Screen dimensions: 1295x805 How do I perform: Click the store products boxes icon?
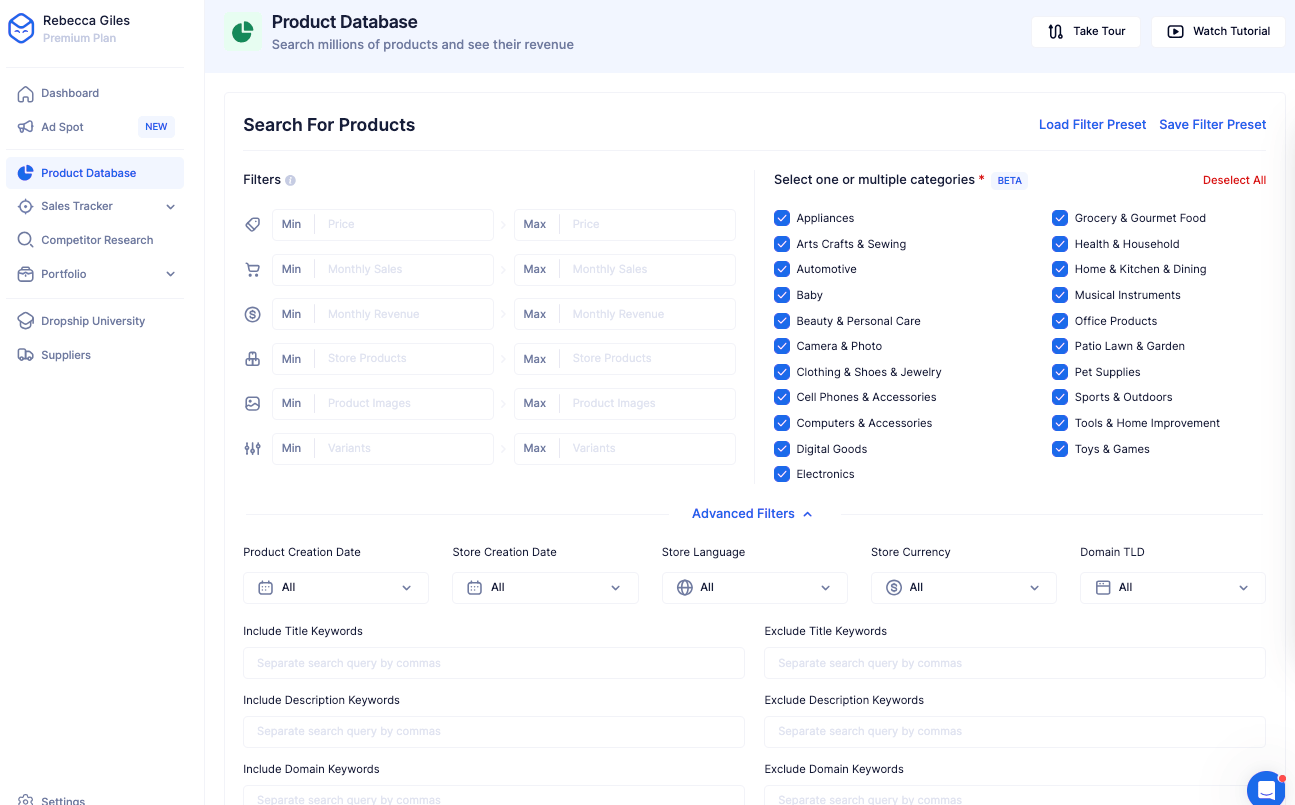tap(252, 359)
